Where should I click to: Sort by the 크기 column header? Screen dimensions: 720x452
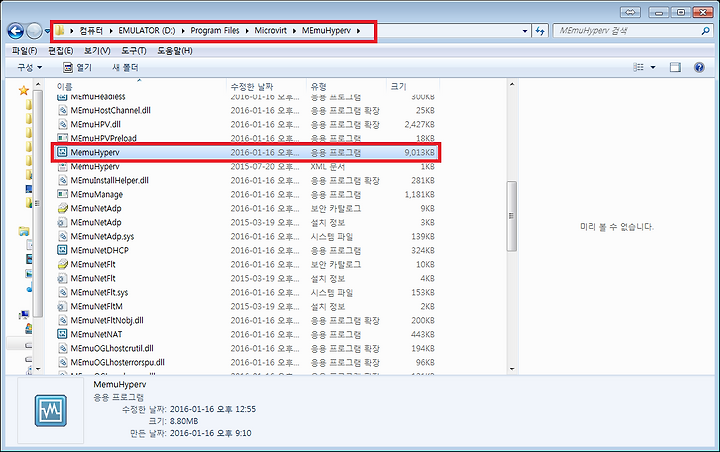coord(413,86)
